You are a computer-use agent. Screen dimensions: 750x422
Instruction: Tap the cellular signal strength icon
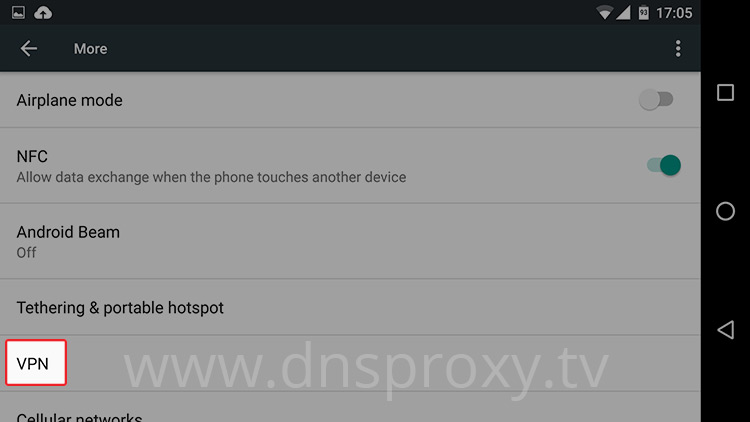pyautogui.click(x=623, y=12)
